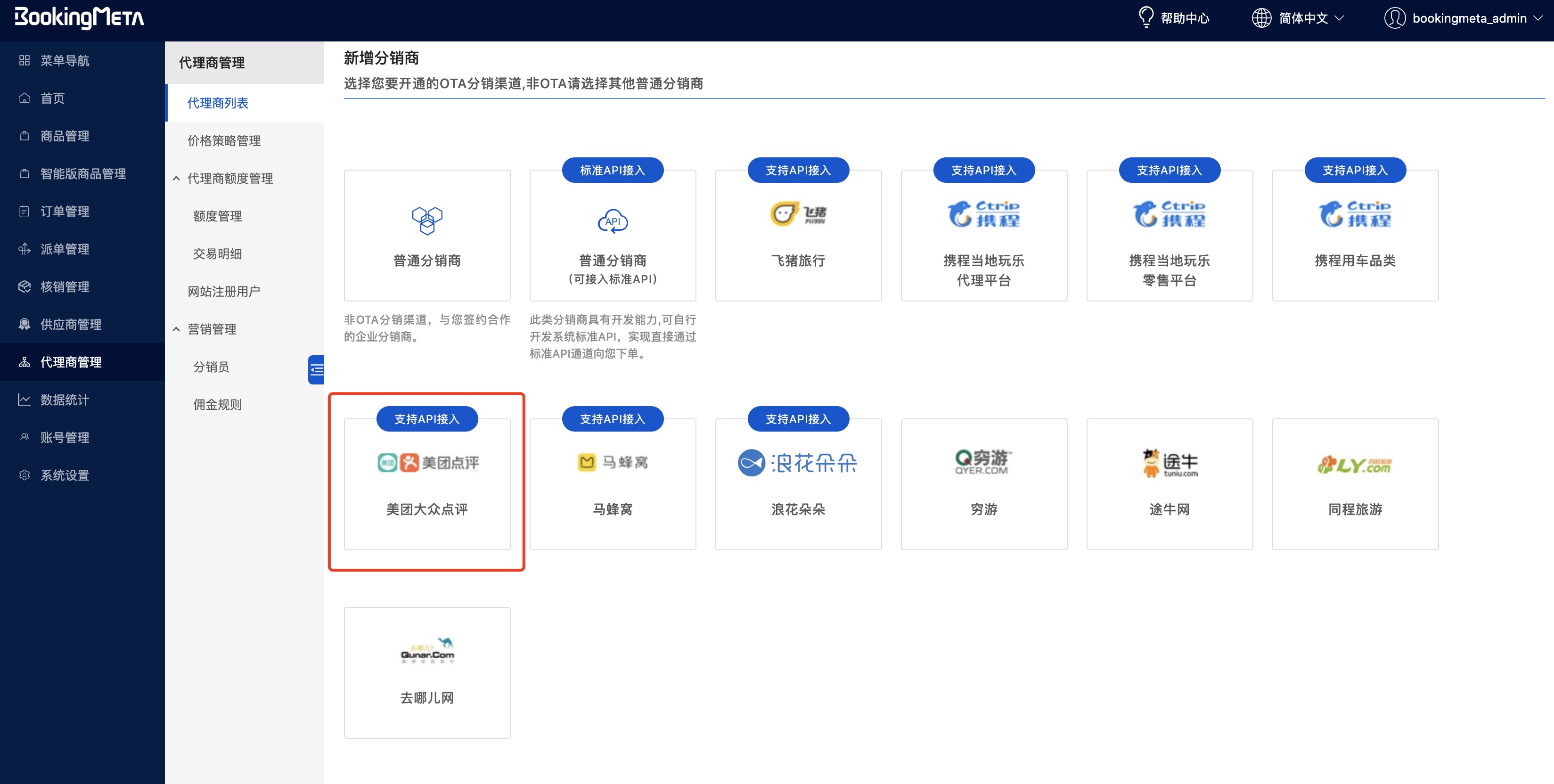Choose the 美团点评 logo card
The width and height of the screenshot is (1554, 784).
[428, 463]
